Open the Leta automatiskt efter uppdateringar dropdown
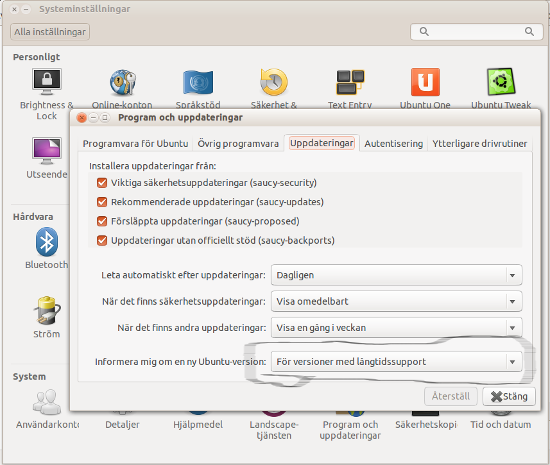This screenshot has height=465, width=550. [x=396, y=275]
